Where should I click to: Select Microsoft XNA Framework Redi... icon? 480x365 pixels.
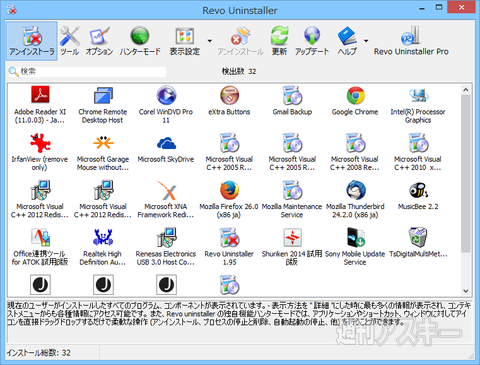coord(166,190)
